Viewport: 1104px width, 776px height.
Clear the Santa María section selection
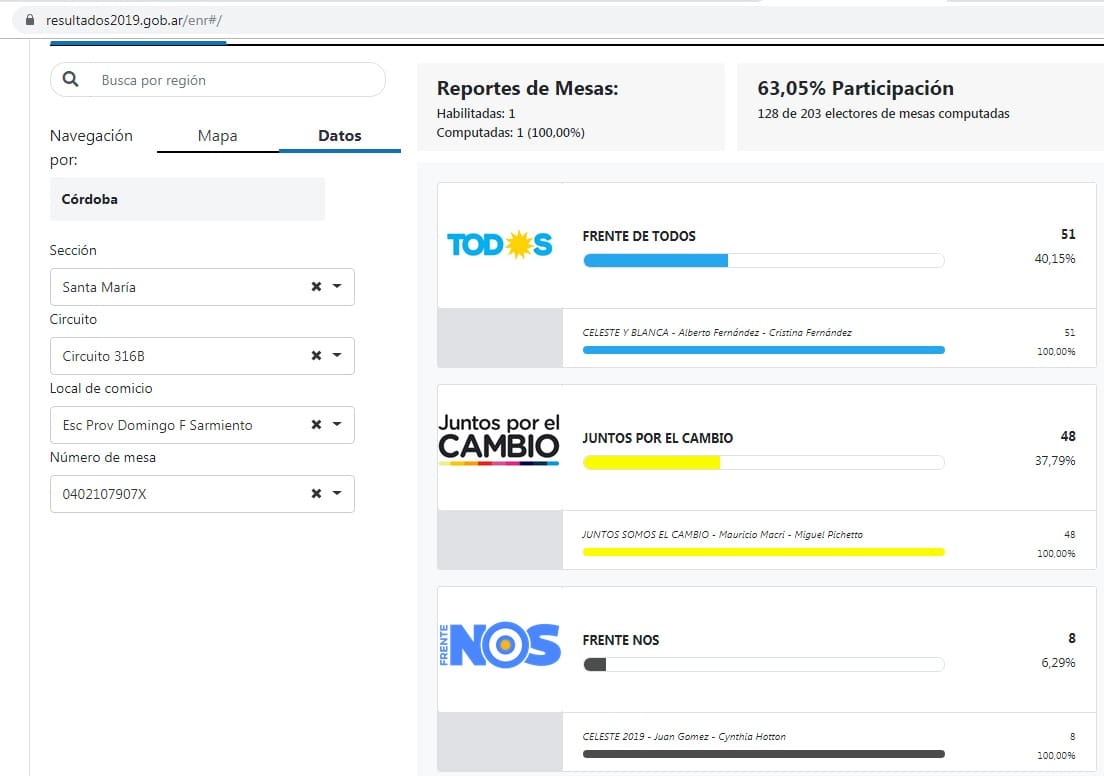pos(316,287)
